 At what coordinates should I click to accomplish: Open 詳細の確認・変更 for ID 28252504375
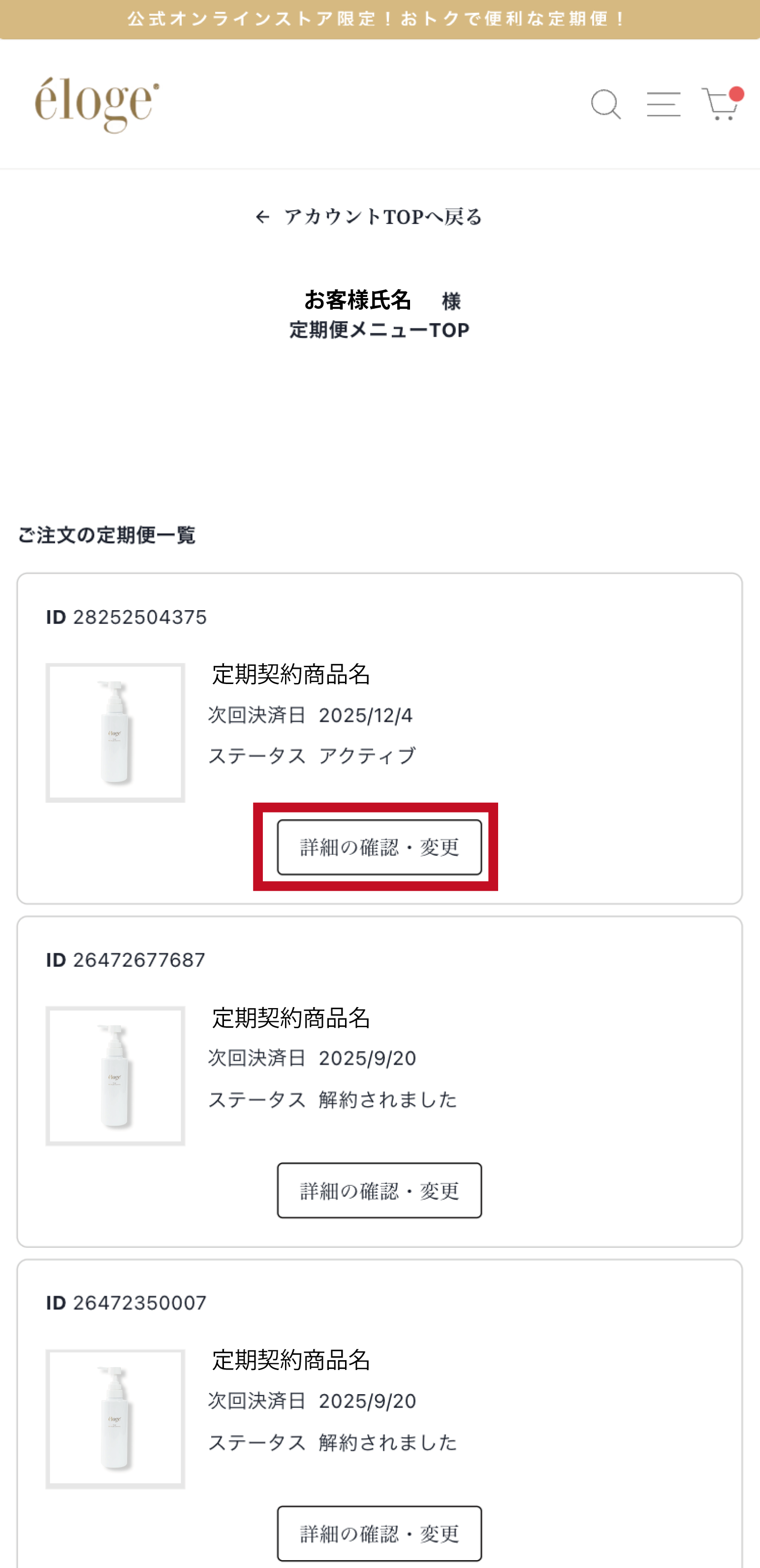point(379,847)
